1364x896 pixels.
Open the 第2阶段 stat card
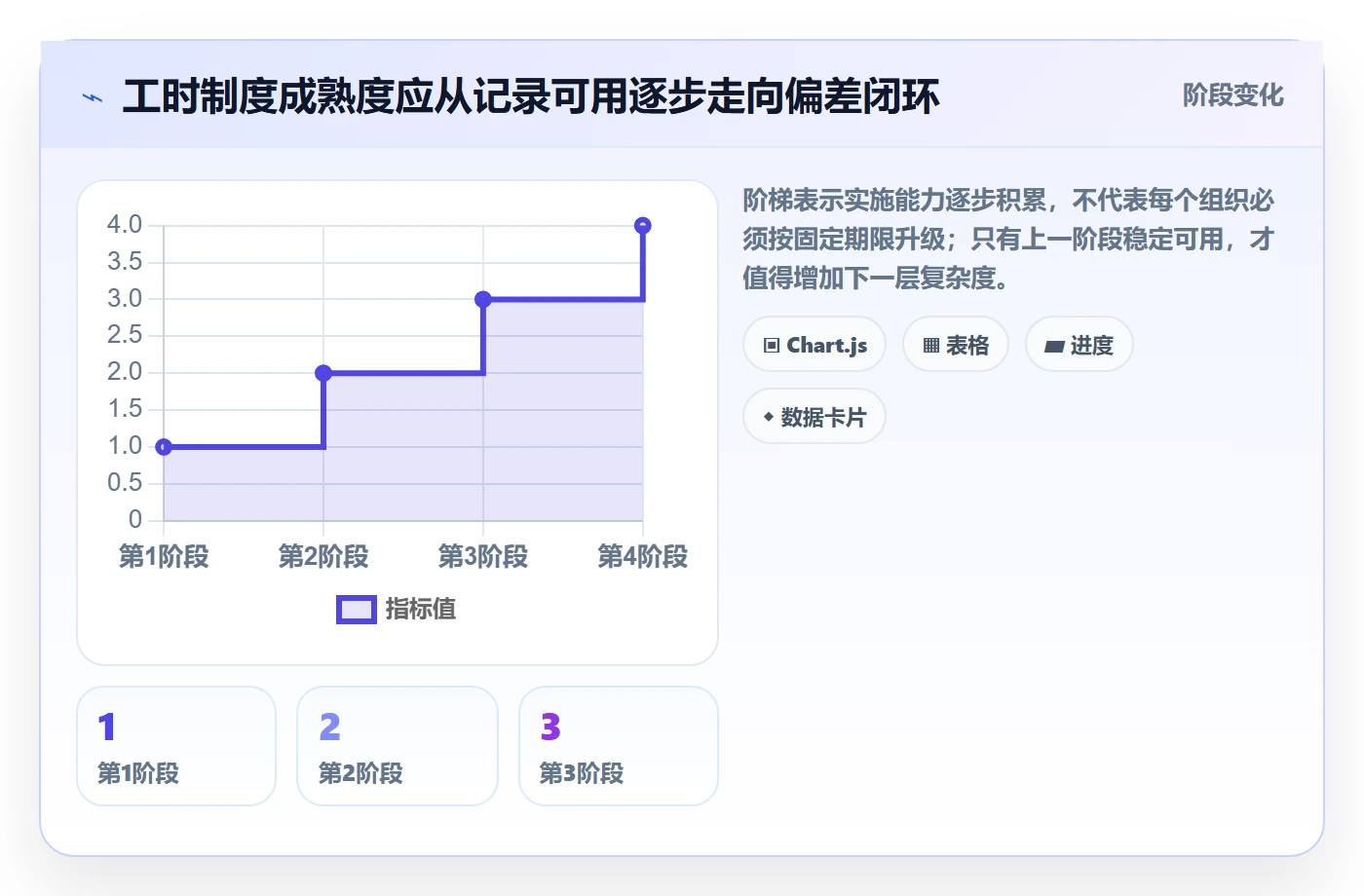point(398,746)
